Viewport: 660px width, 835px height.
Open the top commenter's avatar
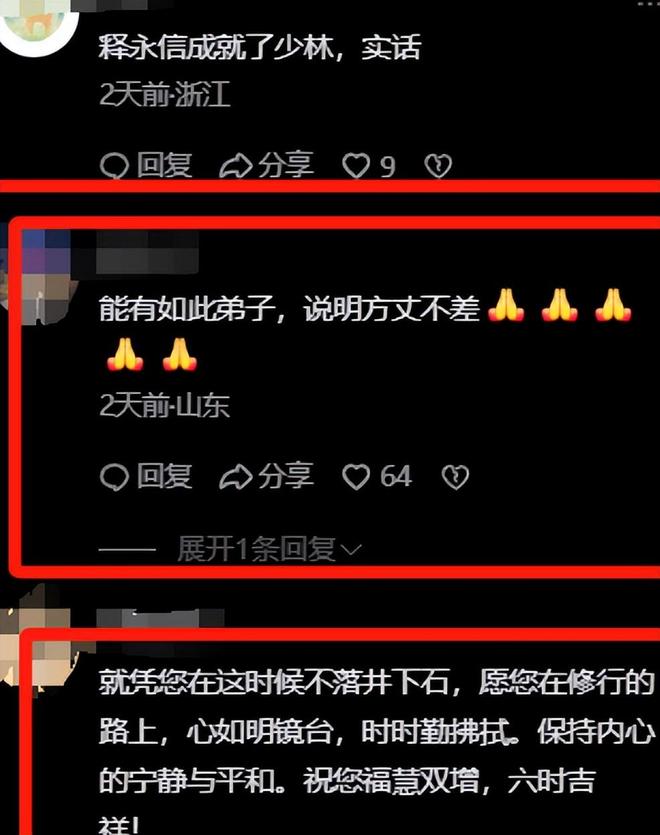38,24
